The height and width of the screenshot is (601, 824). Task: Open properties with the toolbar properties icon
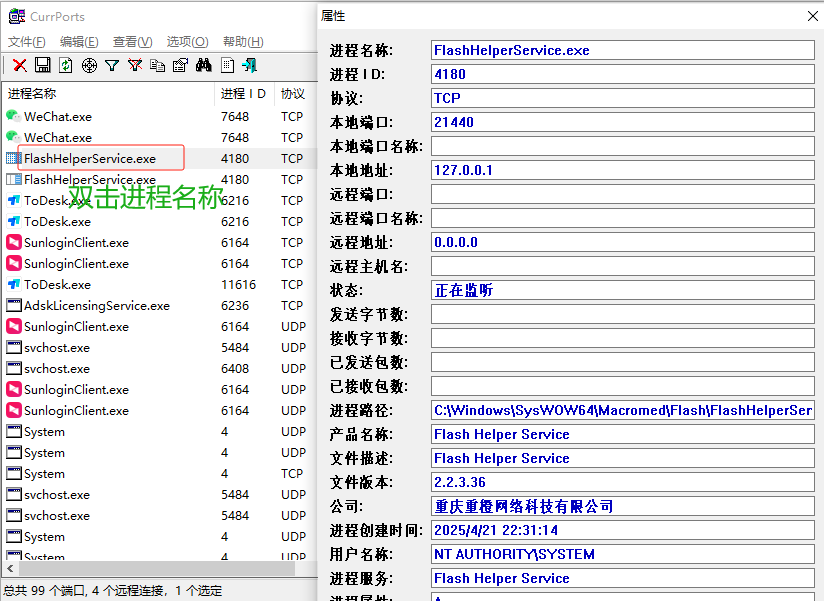coord(180,65)
